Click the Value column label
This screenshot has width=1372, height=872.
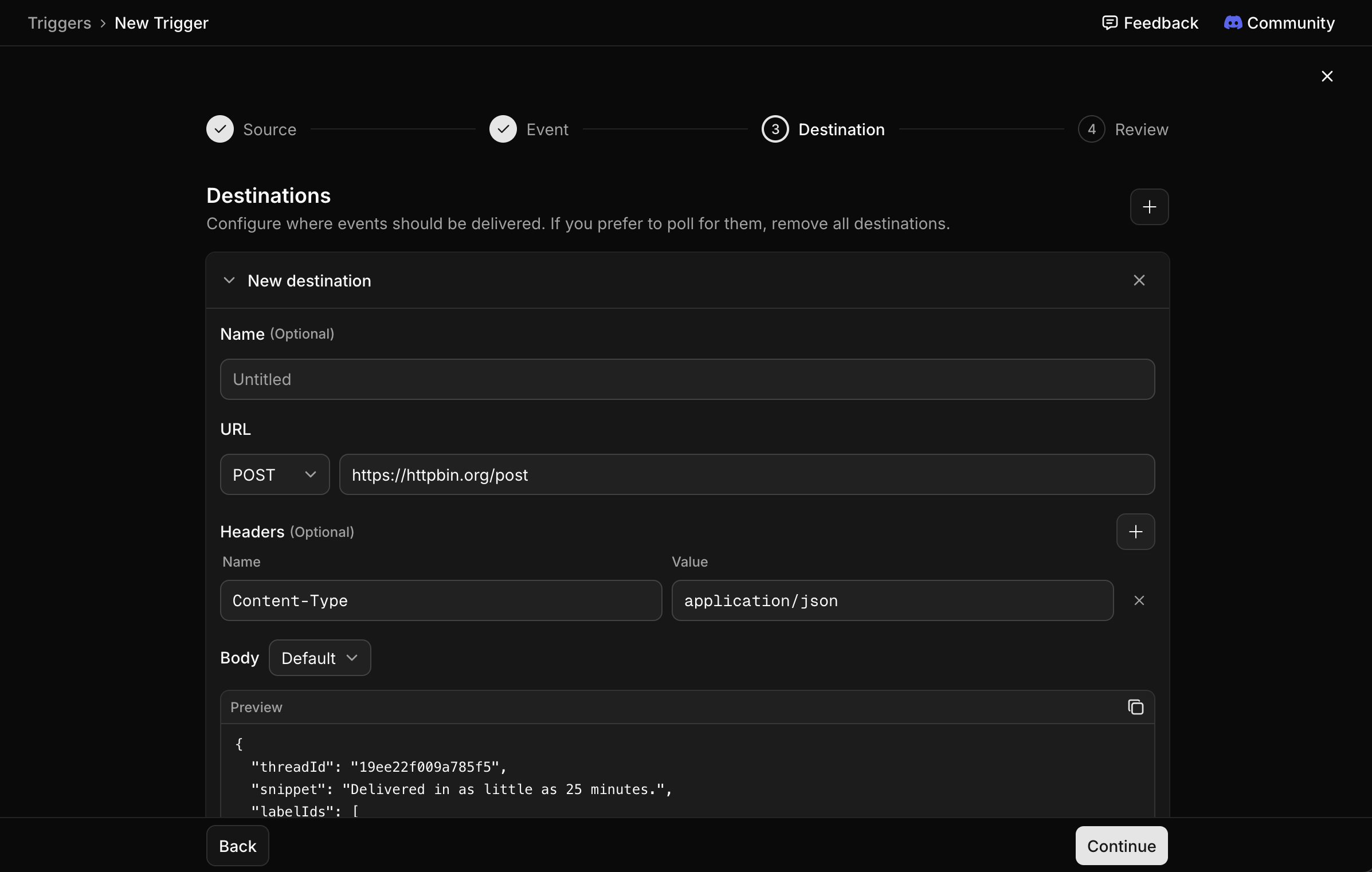point(689,562)
